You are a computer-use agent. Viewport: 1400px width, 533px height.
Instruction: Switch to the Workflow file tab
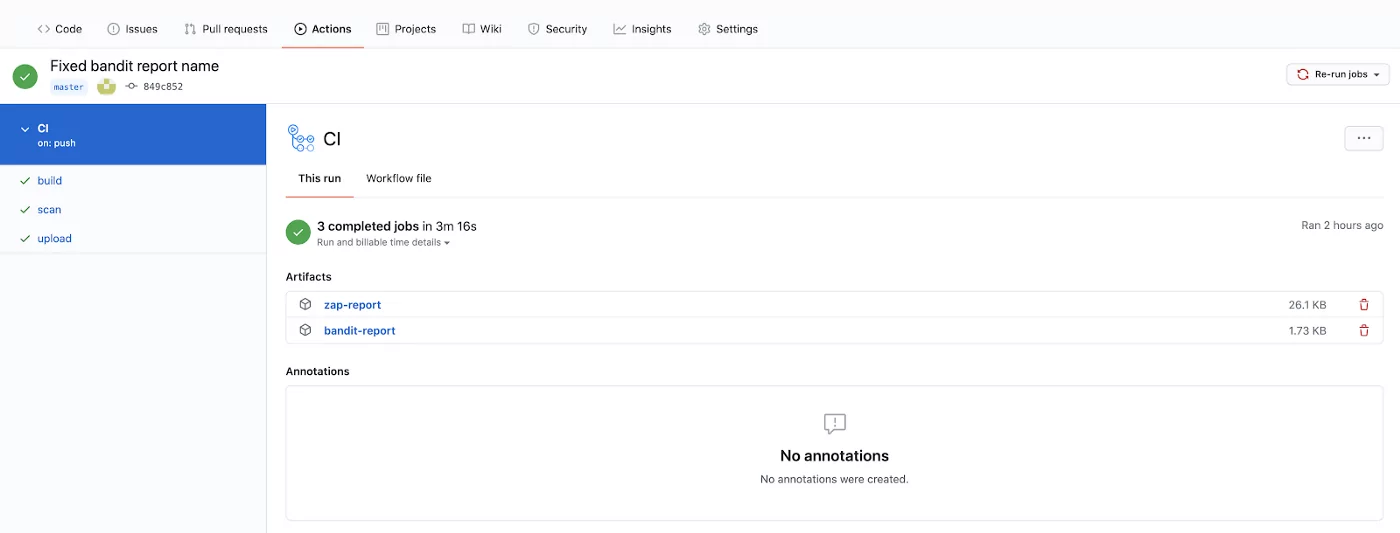tap(398, 178)
